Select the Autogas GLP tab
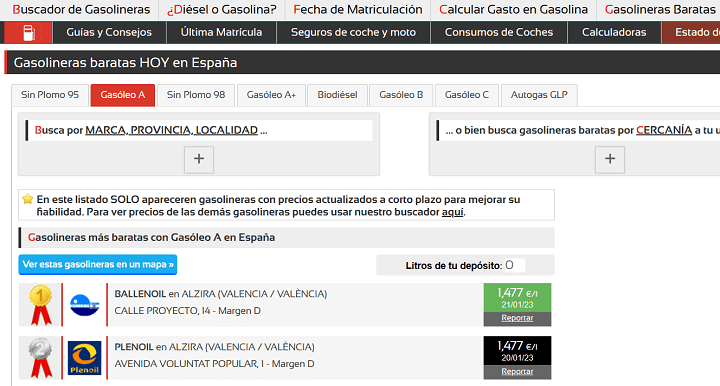 539,95
